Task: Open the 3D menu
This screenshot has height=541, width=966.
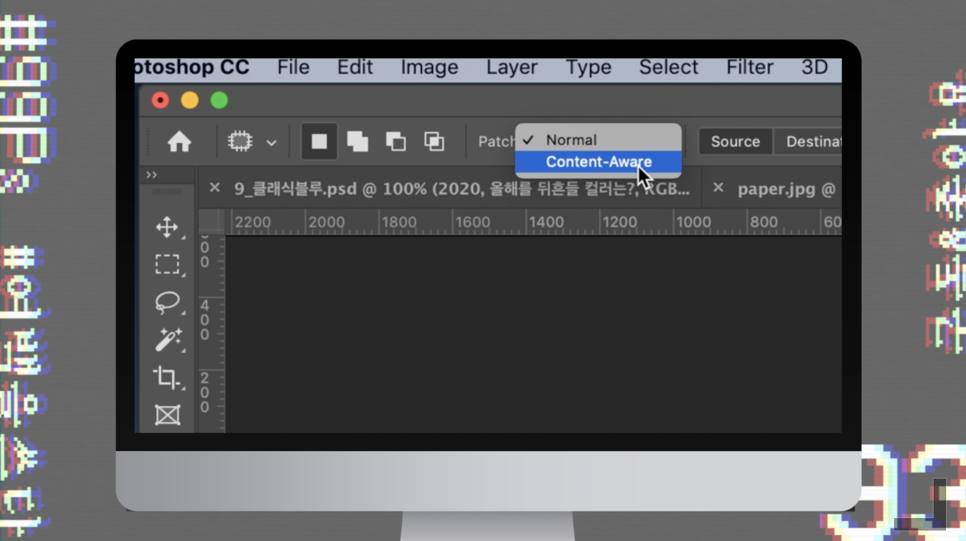Action: coord(814,67)
